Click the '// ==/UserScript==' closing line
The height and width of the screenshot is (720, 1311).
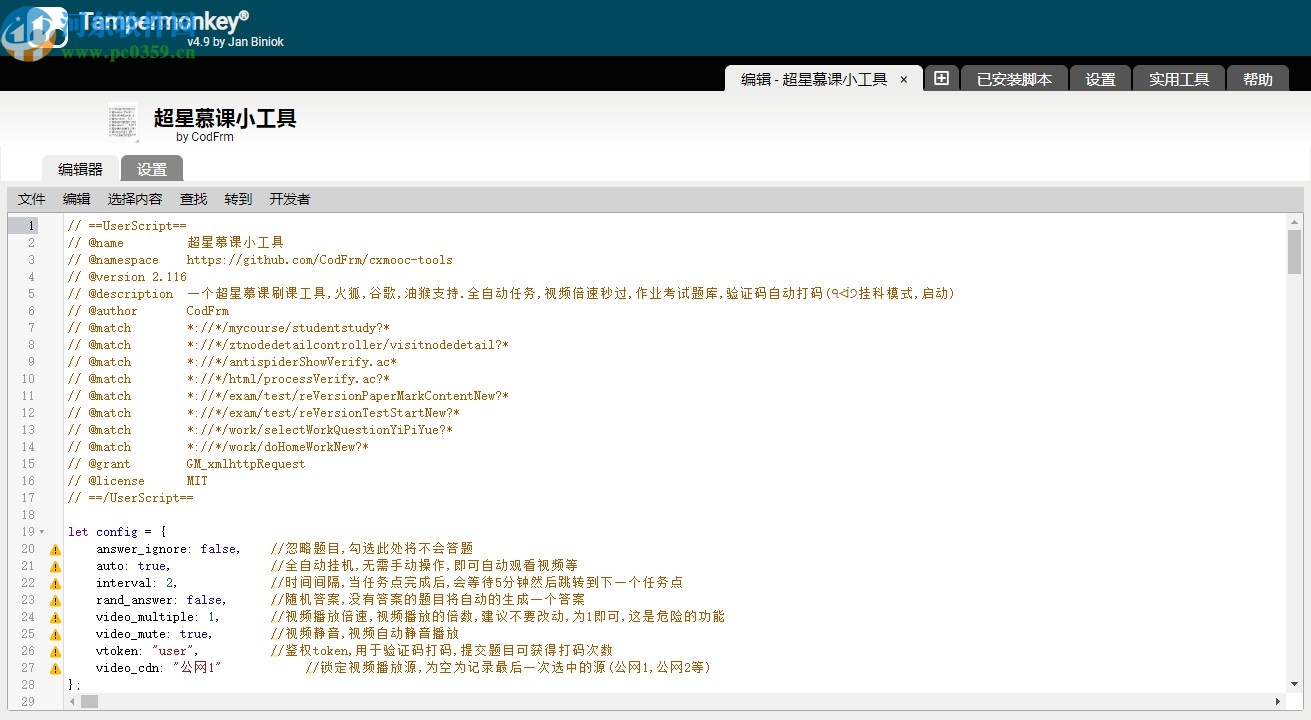tap(131, 498)
